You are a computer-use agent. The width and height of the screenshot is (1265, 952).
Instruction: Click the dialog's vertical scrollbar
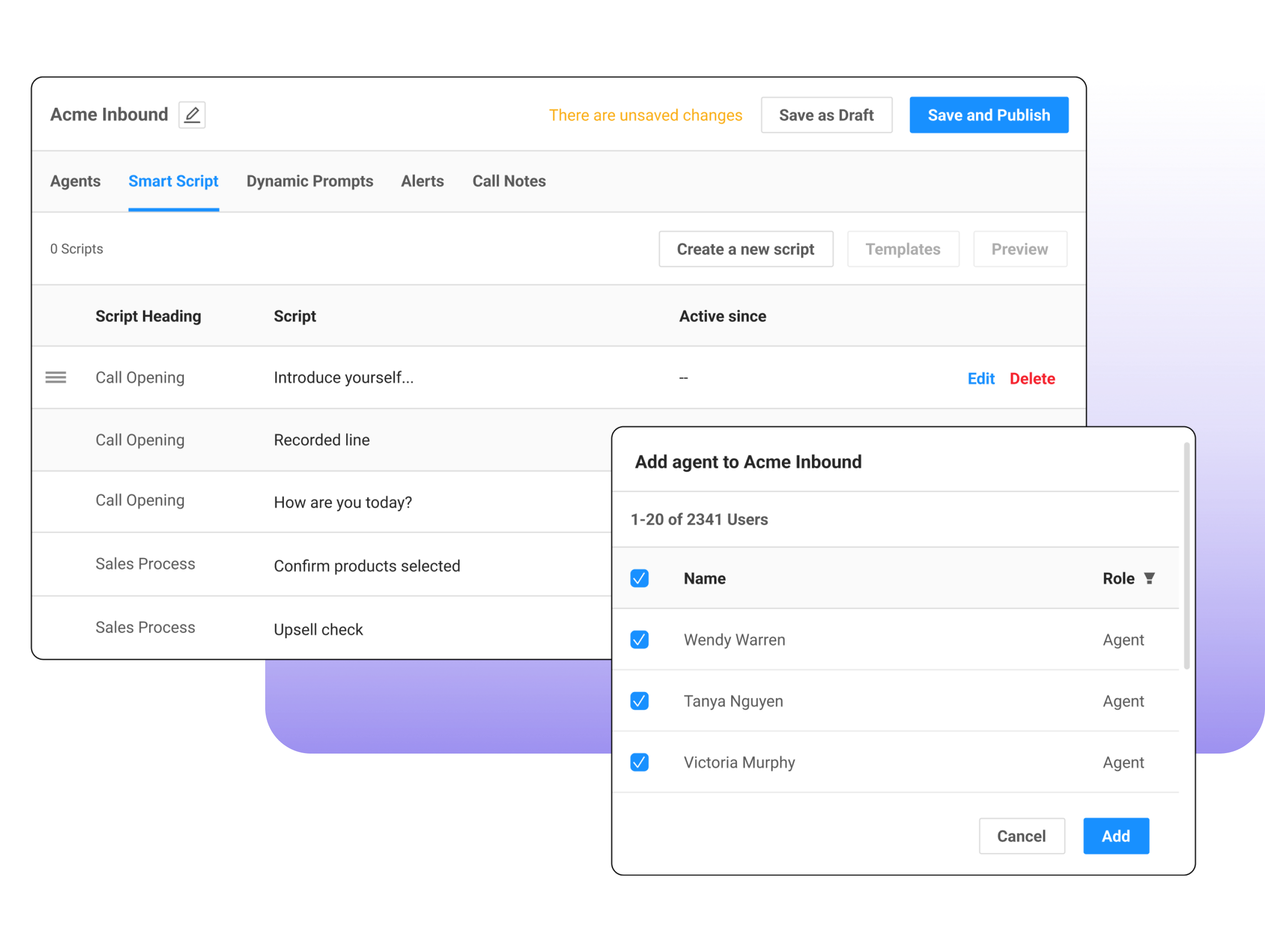tap(1186, 555)
